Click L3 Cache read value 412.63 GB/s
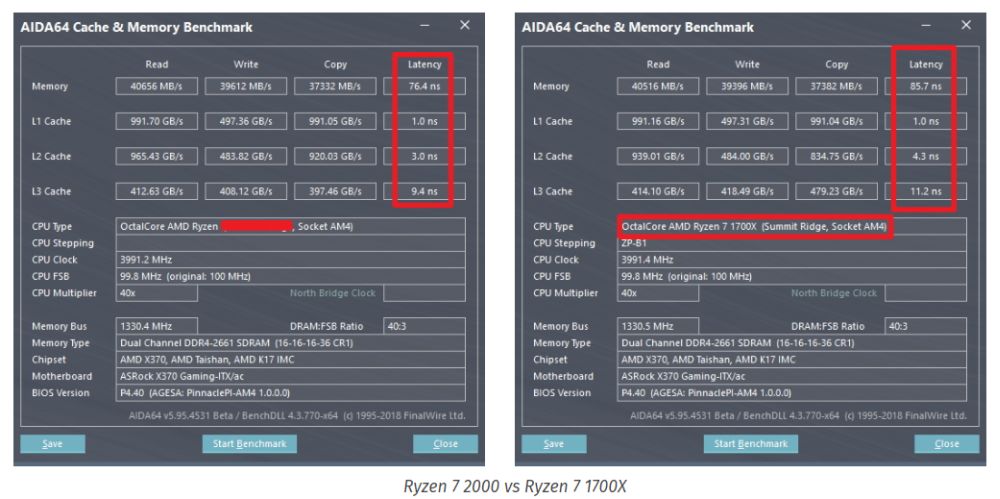The width and height of the screenshot is (1000, 499). pyautogui.click(x=156, y=191)
